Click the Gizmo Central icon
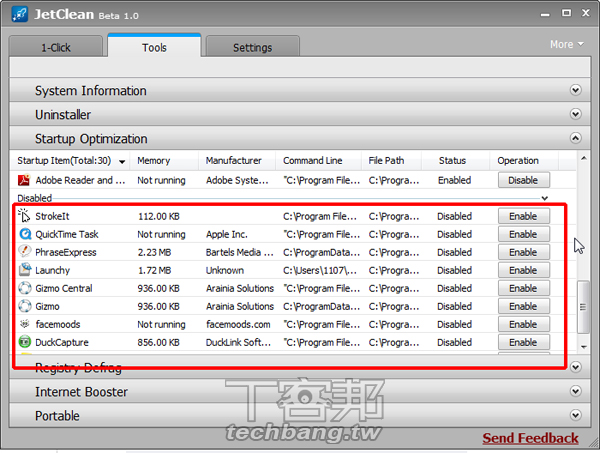The image size is (600, 453). point(25,288)
